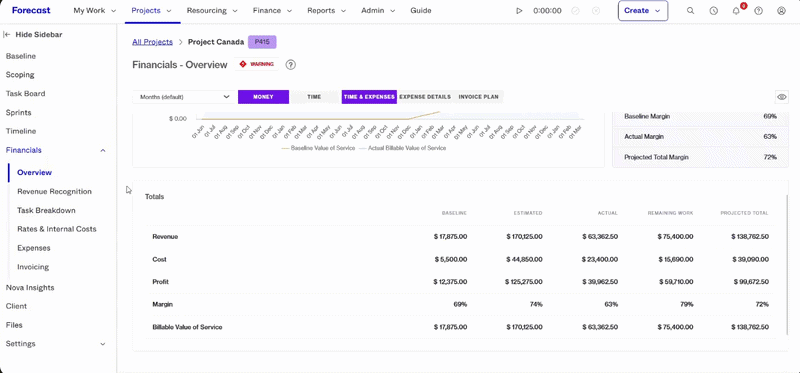This screenshot has width=800, height=373.
Task: Start the timer play button
Action: (x=519, y=11)
